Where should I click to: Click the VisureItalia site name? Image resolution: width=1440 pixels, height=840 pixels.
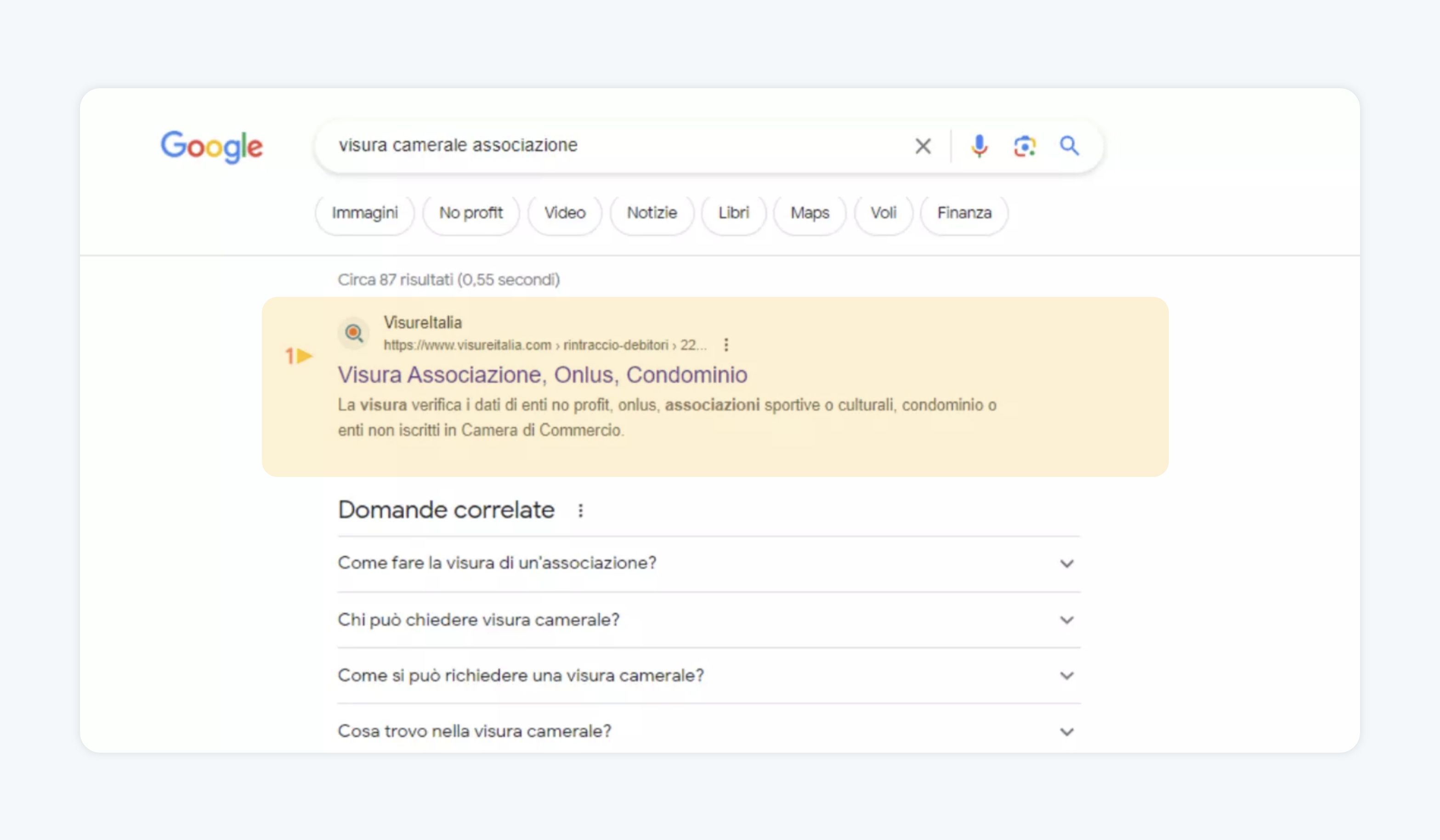point(423,322)
